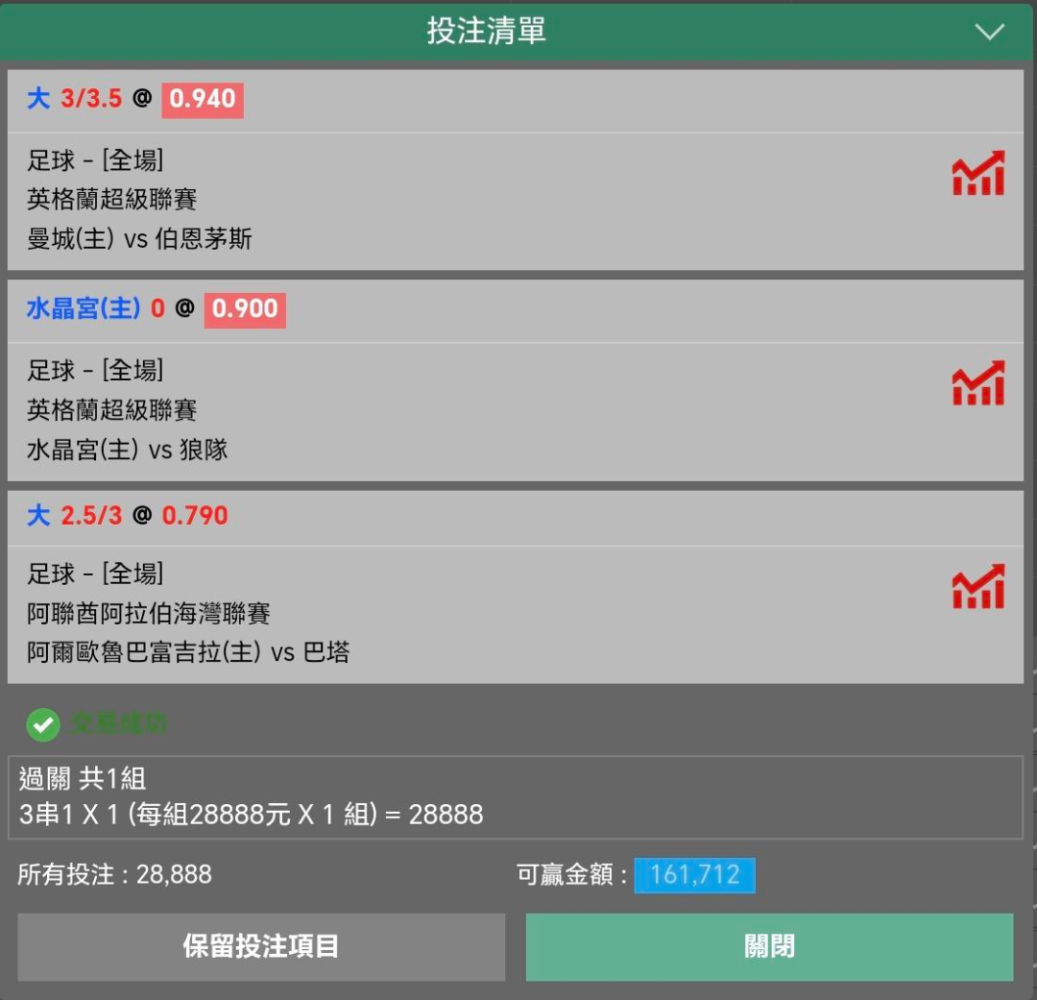Screen dimensions: 1037x1000
Task: Click the 大 2.5/3 bet selection text
Action: pos(75,515)
